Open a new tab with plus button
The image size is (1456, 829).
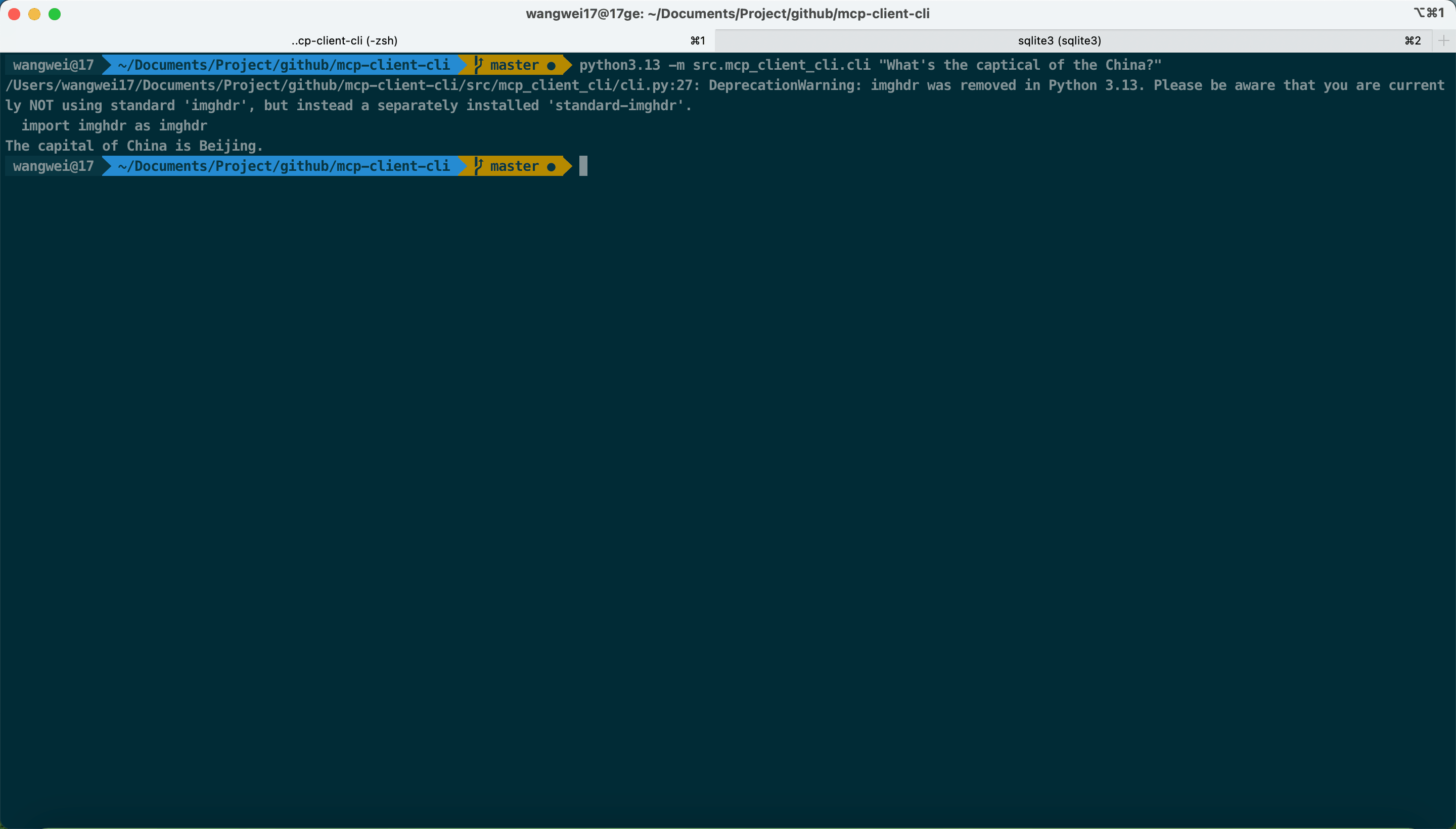pyautogui.click(x=1443, y=40)
